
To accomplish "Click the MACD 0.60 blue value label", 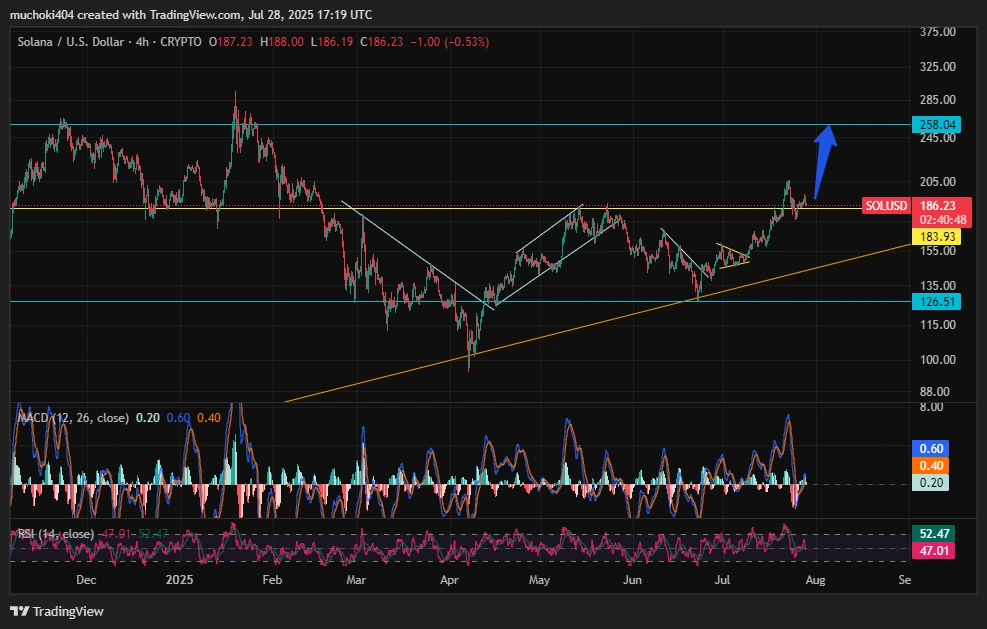I will pyautogui.click(x=933, y=449).
